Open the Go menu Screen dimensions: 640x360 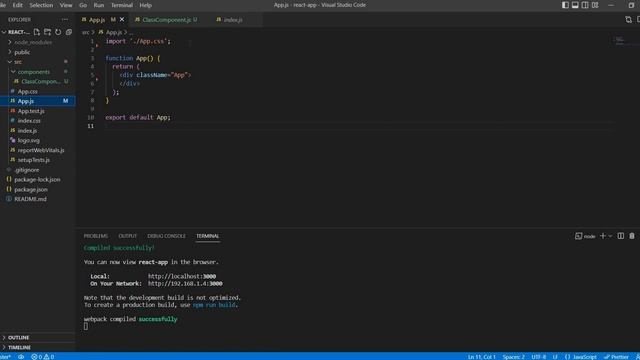83,5
